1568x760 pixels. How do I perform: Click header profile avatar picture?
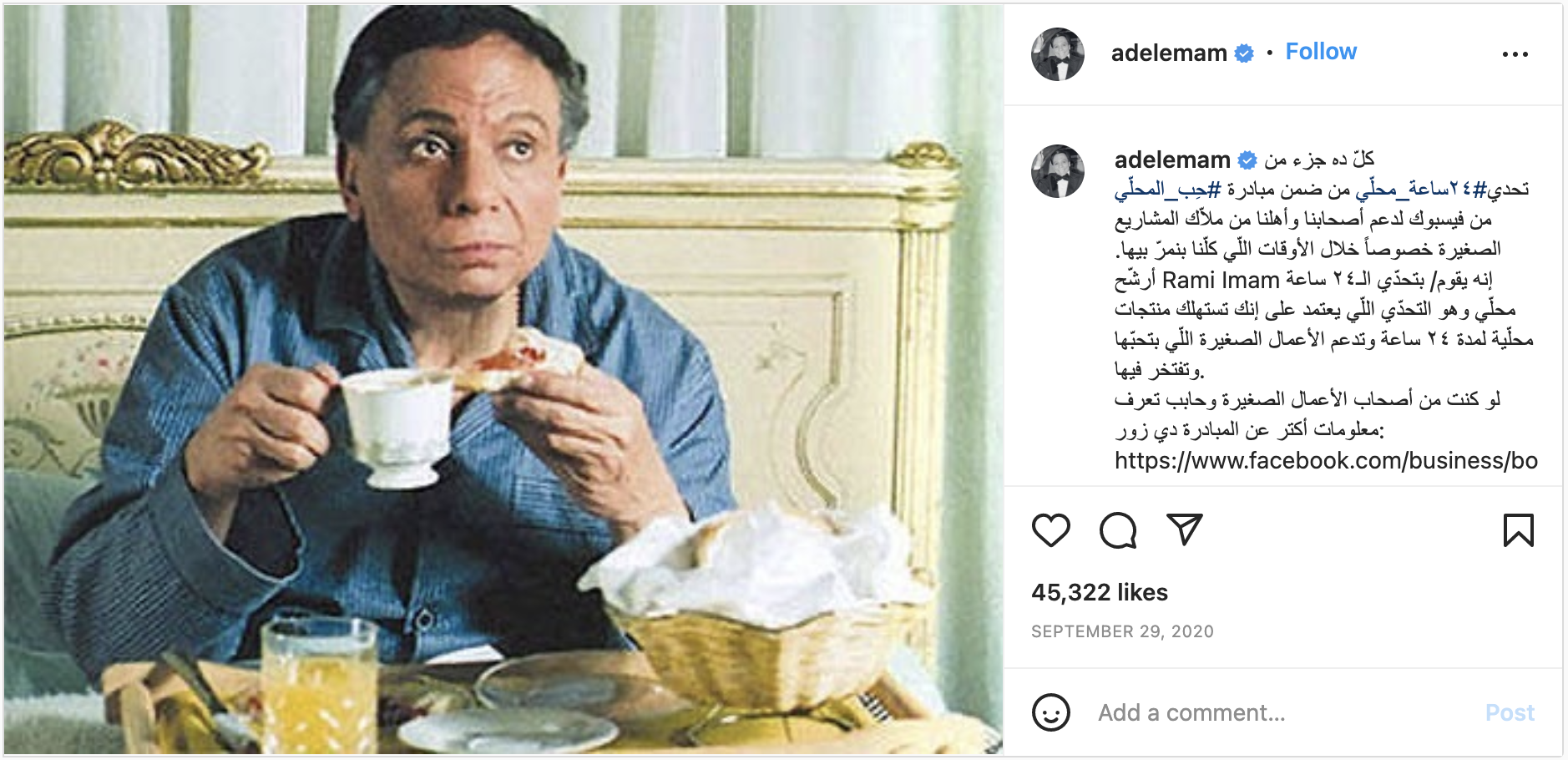(1058, 54)
